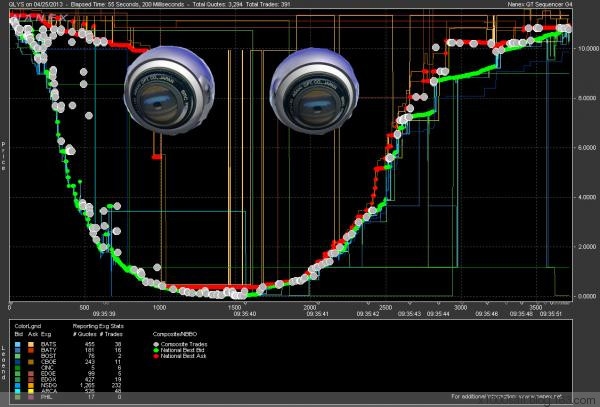Click the '2000' tick on x-axis
Image resolution: width=600 pixels, height=407 pixels.
click(310, 307)
